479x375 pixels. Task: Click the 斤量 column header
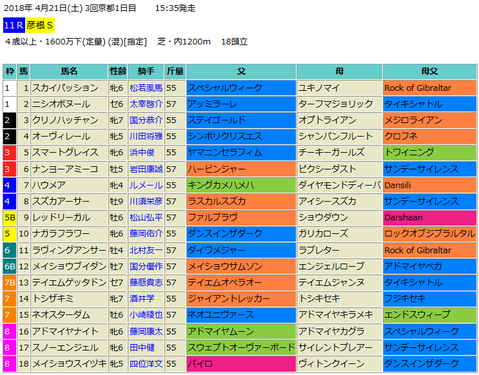175,71
